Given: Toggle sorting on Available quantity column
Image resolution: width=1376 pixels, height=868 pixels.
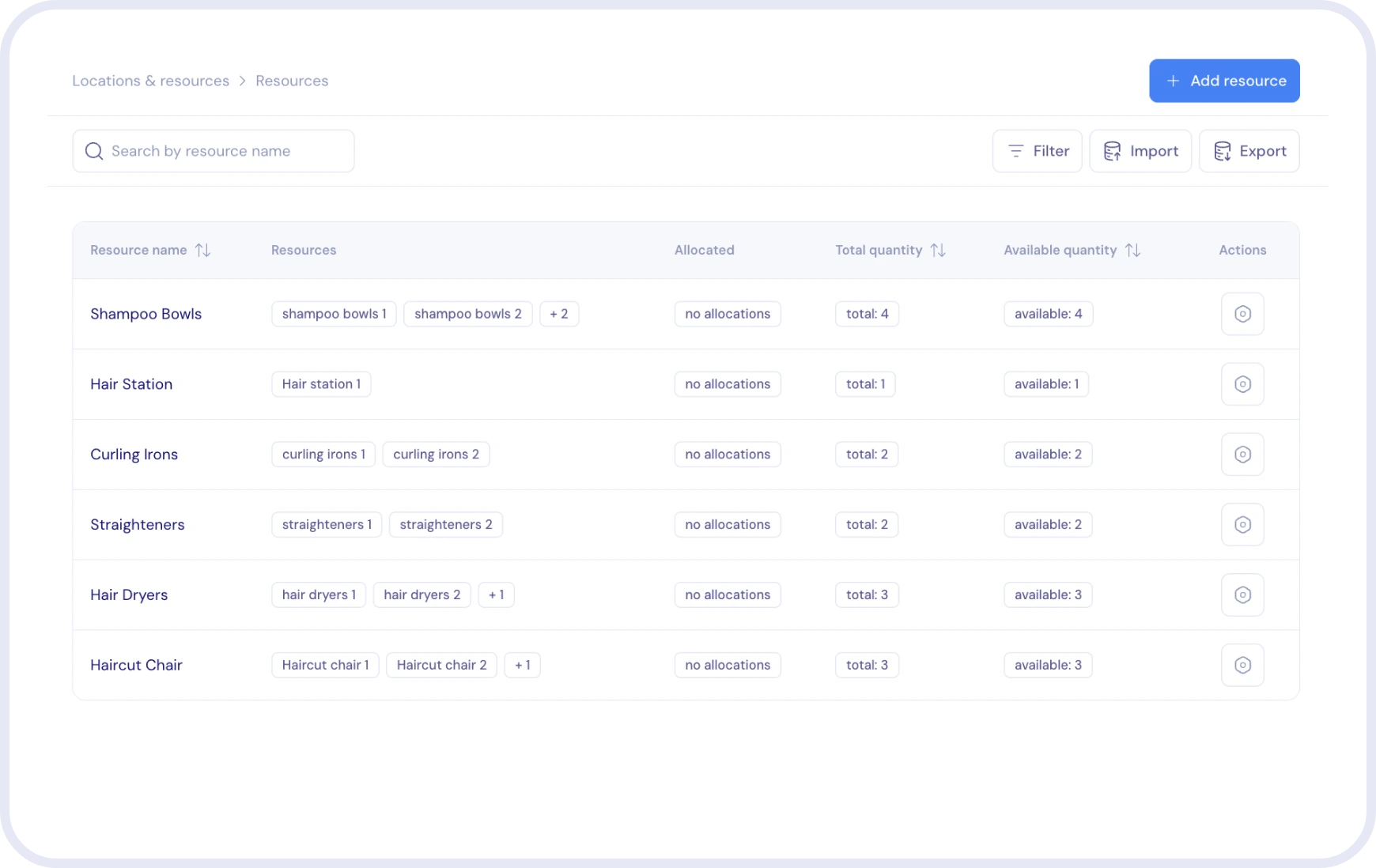Looking at the screenshot, I should tap(1134, 250).
